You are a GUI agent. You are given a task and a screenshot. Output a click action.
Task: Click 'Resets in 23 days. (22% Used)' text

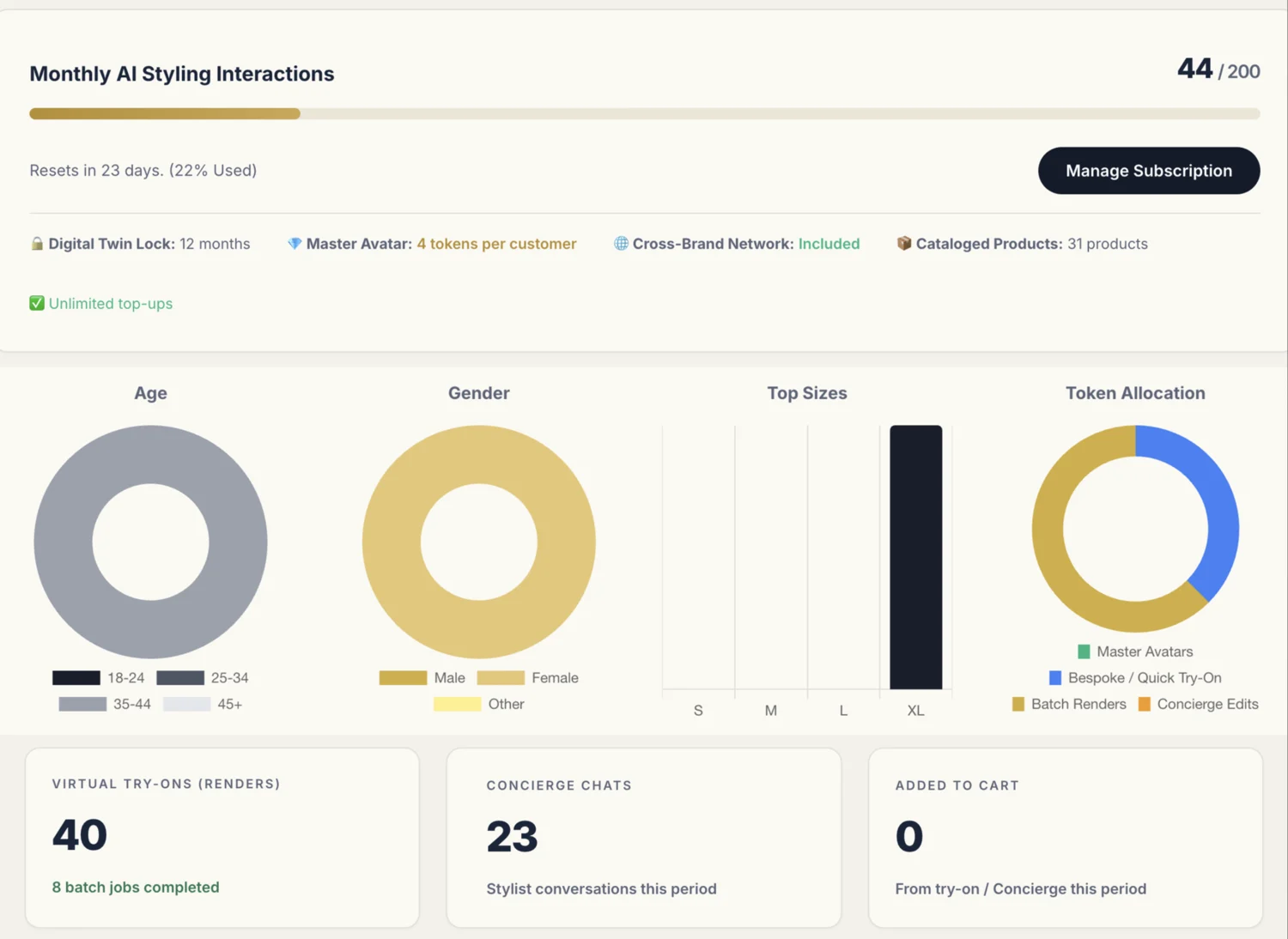(x=143, y=170)
